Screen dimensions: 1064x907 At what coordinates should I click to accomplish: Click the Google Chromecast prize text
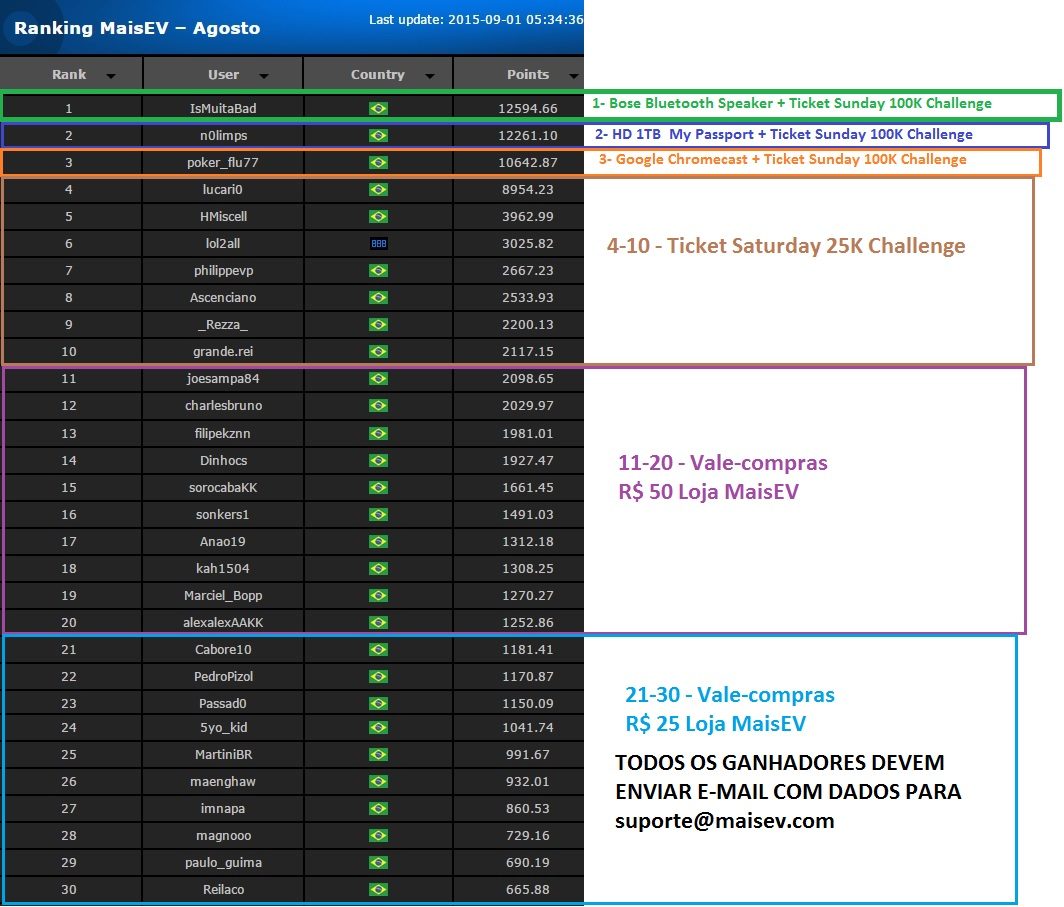tap(782, 159)
